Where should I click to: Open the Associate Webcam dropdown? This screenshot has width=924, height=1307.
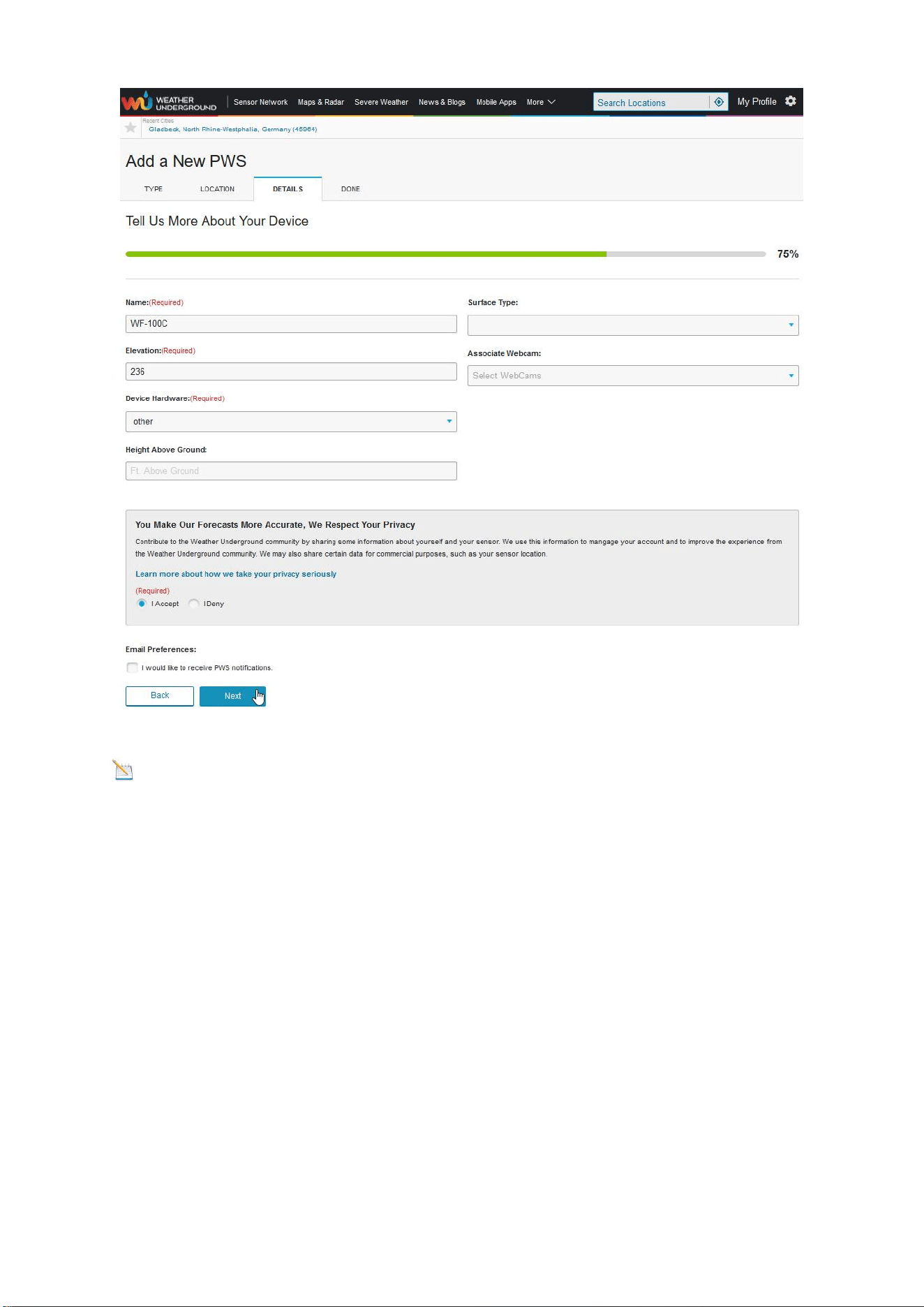pos(633,376)
